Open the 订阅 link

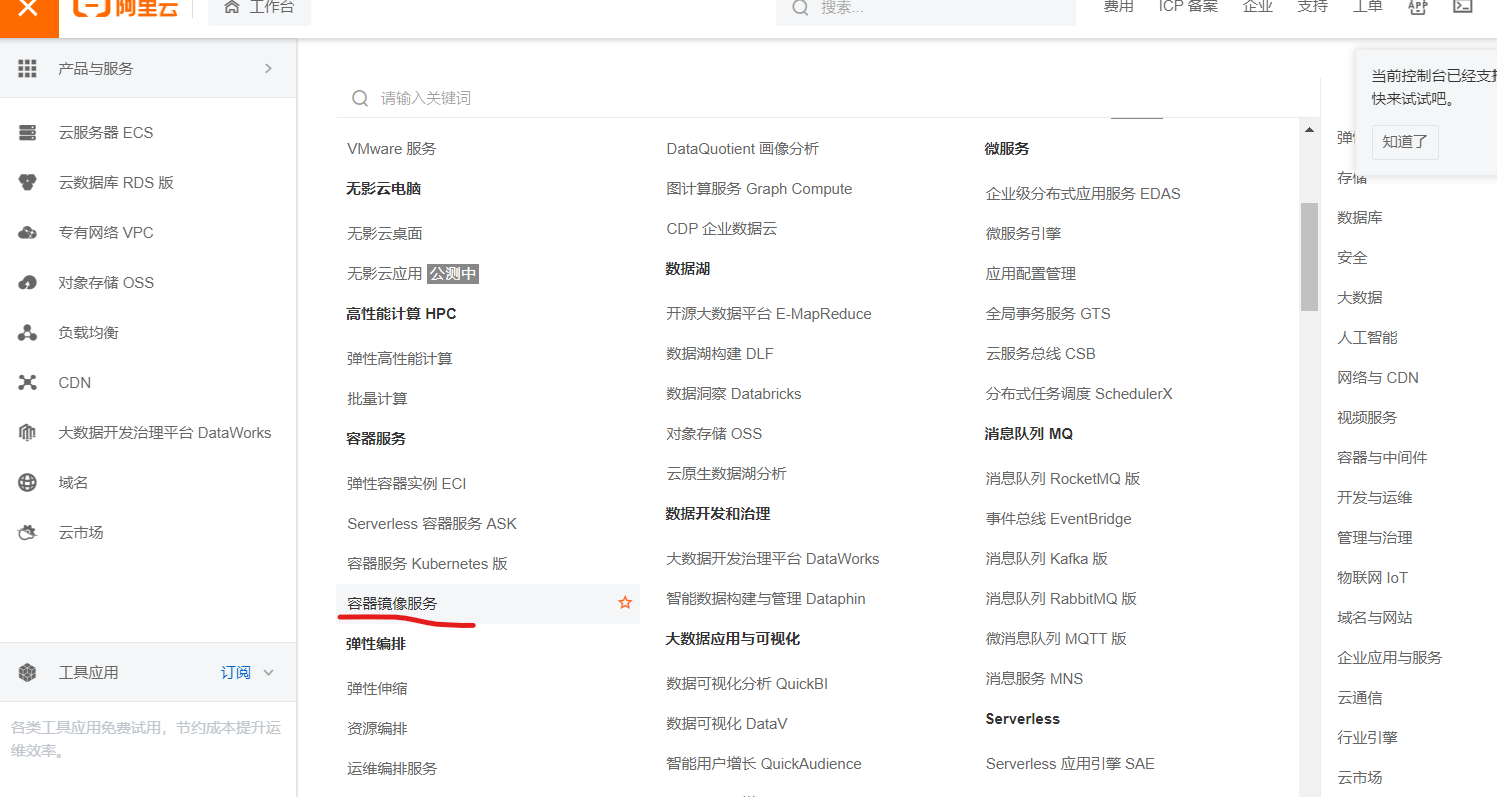pyautogui.click(x=236, y=673)
